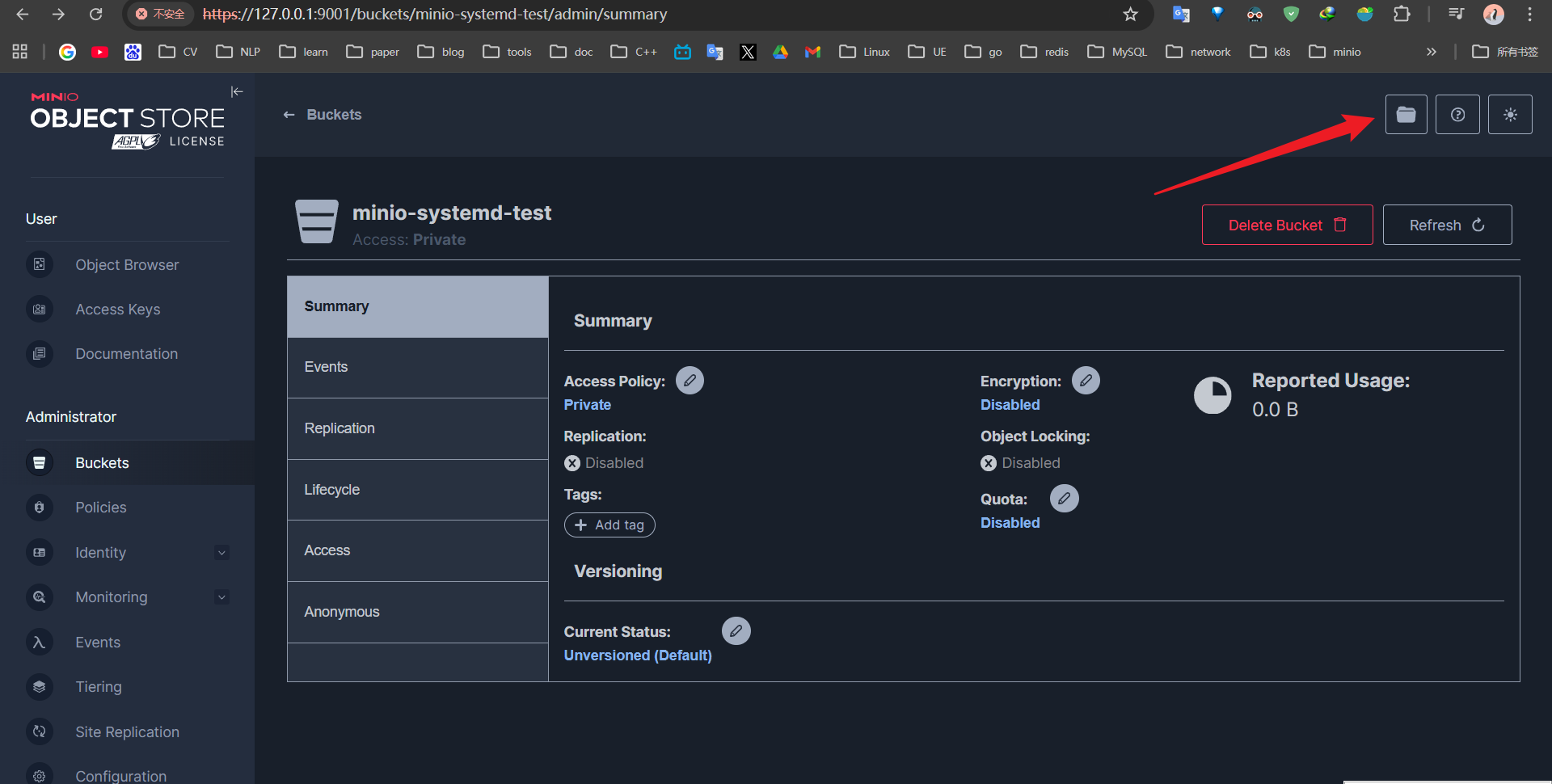Image resolution: width=1552 pixels, height=784 pixels.
Task: Click the Quota Disabled link
Action: coord(1010,523)
